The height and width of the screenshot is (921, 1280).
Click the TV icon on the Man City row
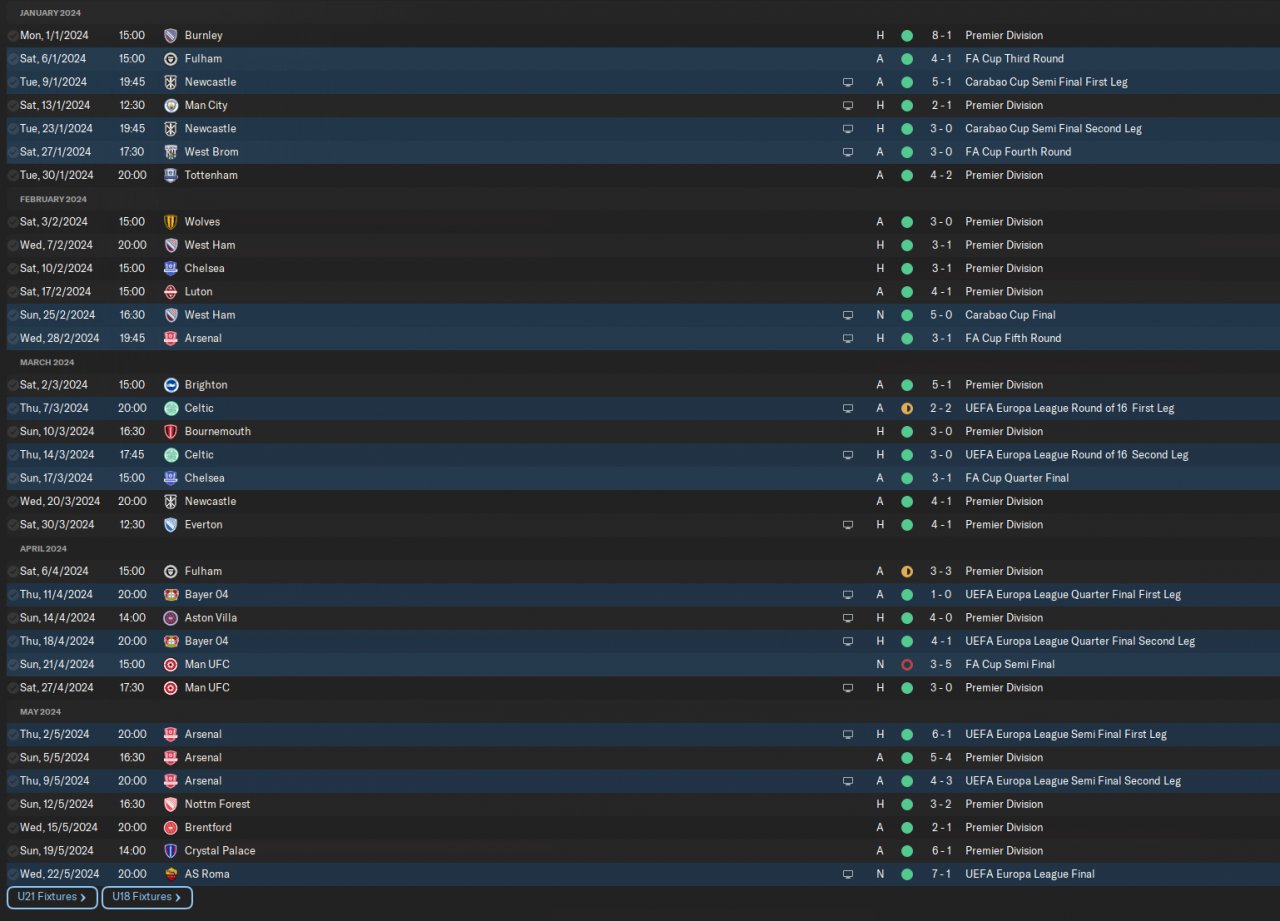pyautogui.click(x=848, y=105)
